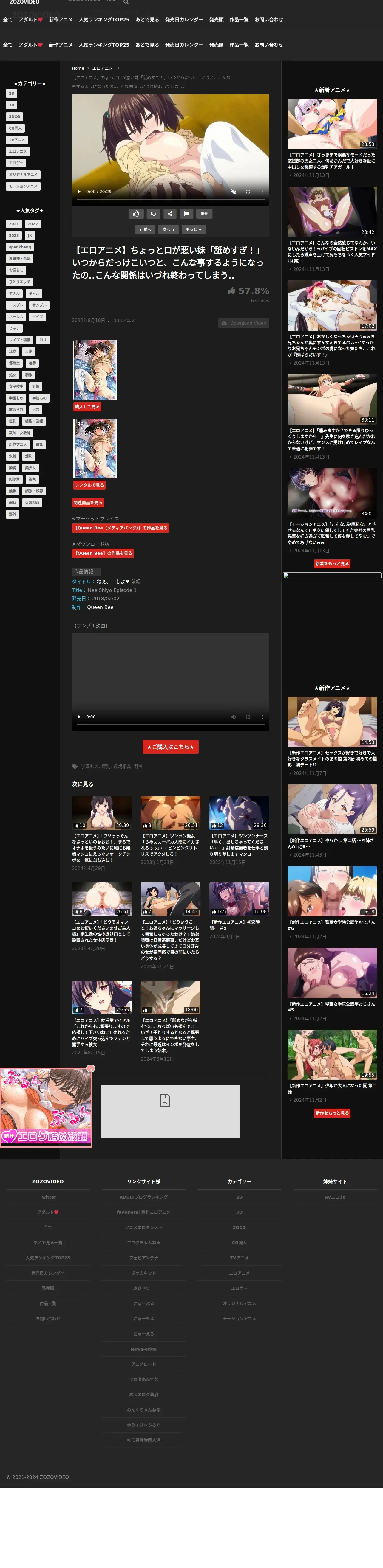Click 新着をもっと見る button in sidebar
The height and width of the screenshot is (1568, 383).
332,564
